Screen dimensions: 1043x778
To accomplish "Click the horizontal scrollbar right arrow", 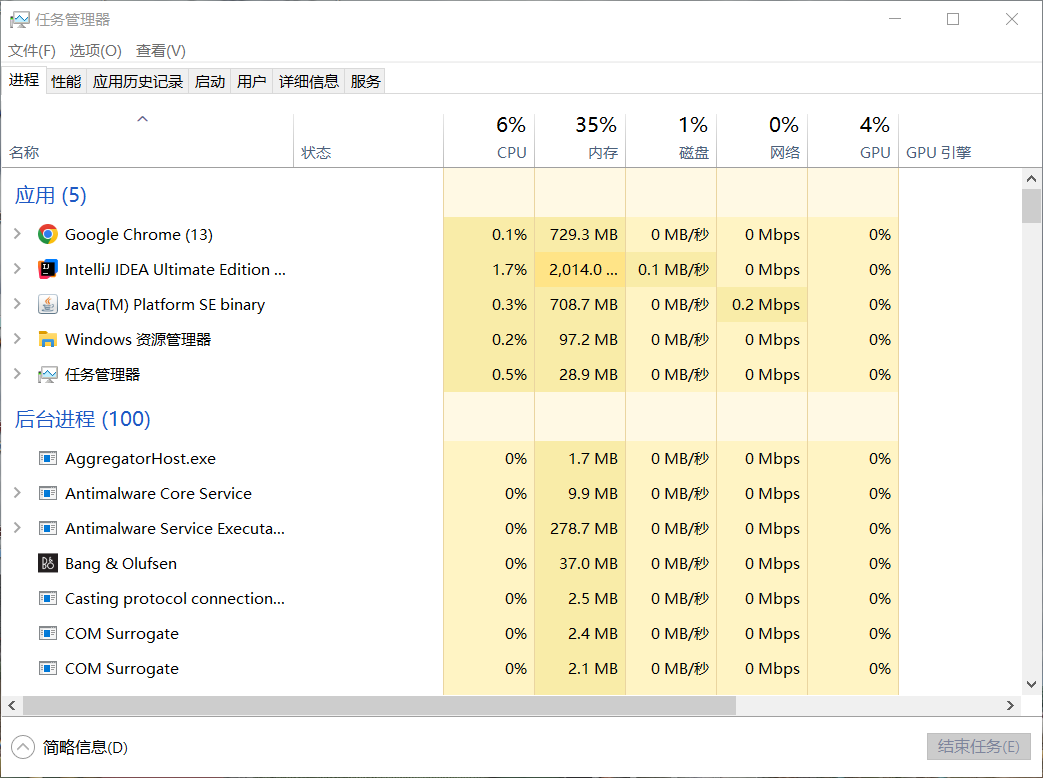I will pyautogui.click(x=1011, y=706).
